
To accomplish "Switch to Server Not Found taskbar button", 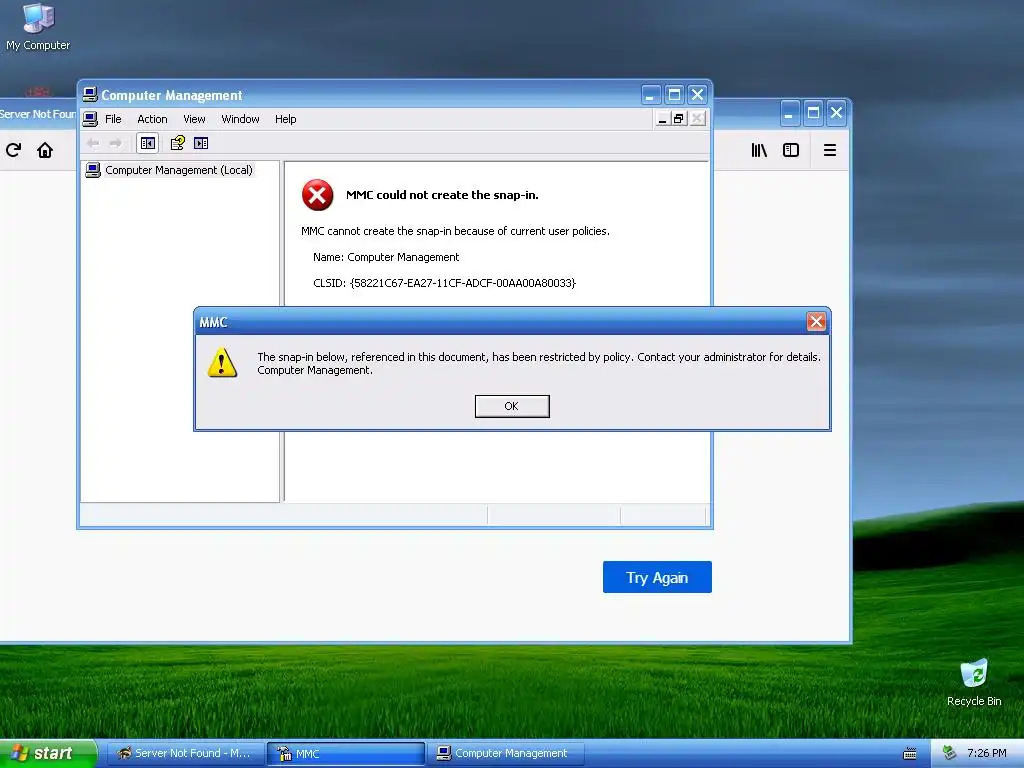I will (x=185, y=754).
